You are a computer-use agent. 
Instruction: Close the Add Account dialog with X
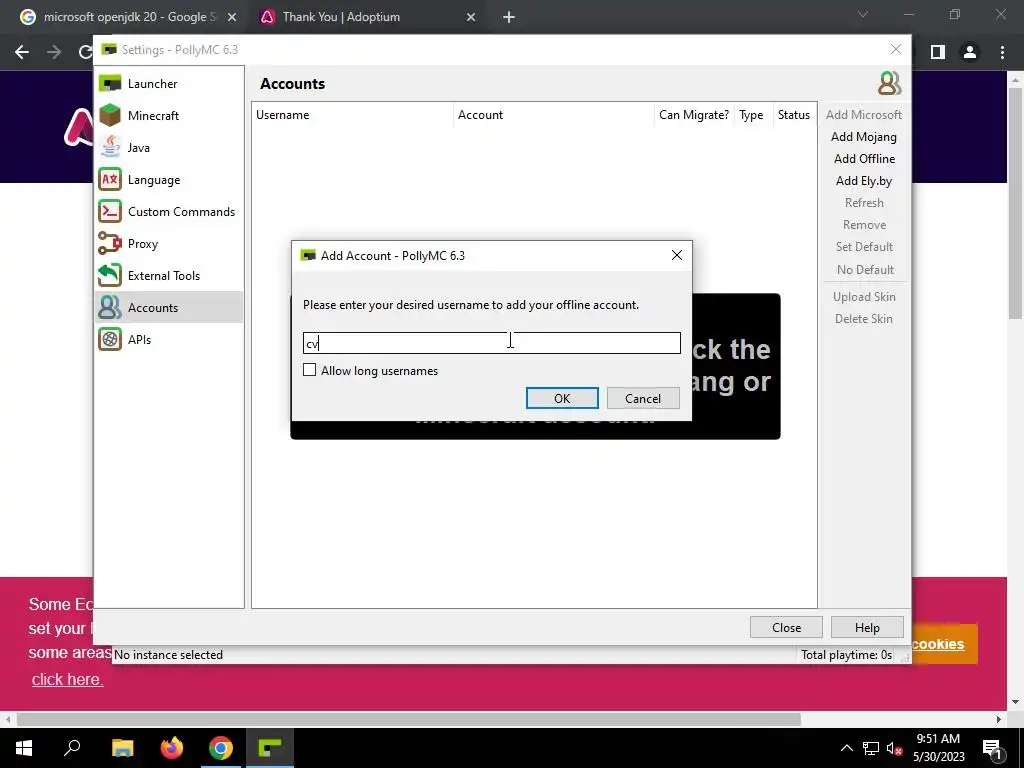pyautogui.click(x=677, y=255)
